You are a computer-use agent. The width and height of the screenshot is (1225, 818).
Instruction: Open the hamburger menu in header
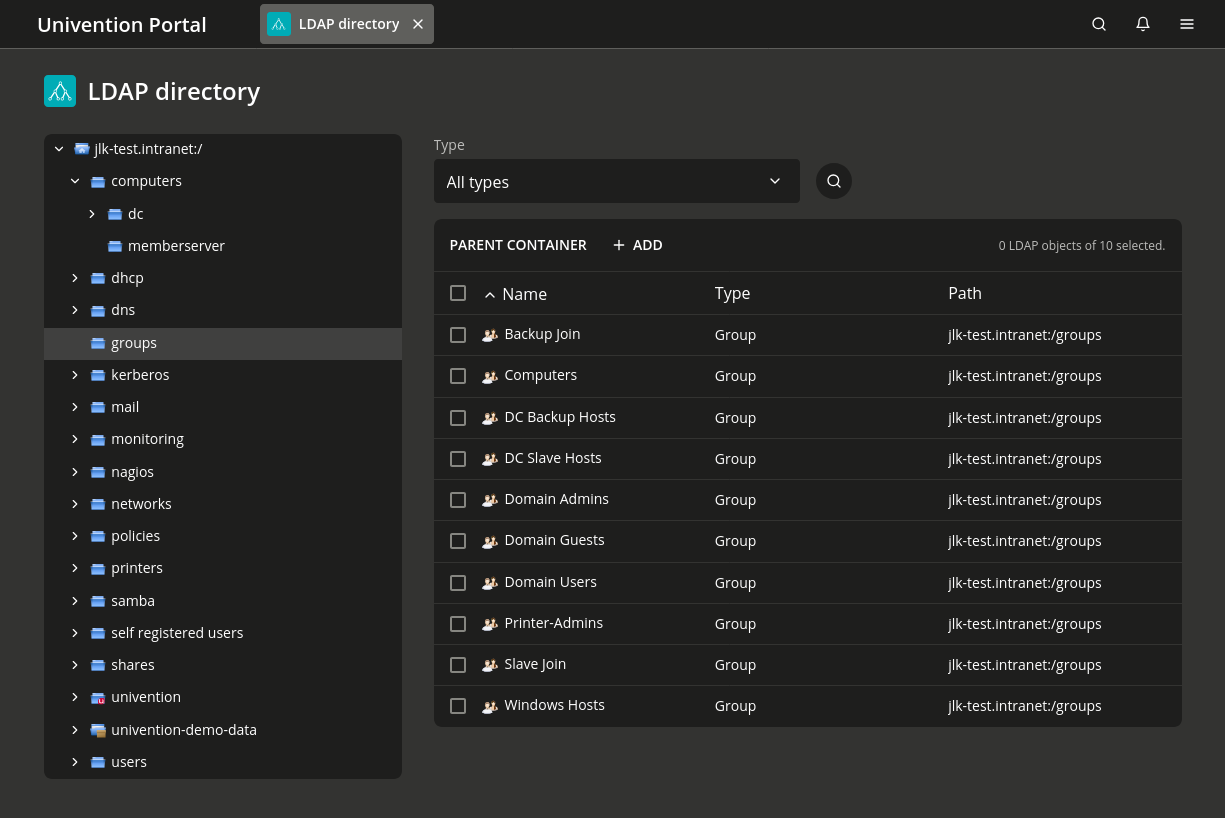tap(1187, 24)
